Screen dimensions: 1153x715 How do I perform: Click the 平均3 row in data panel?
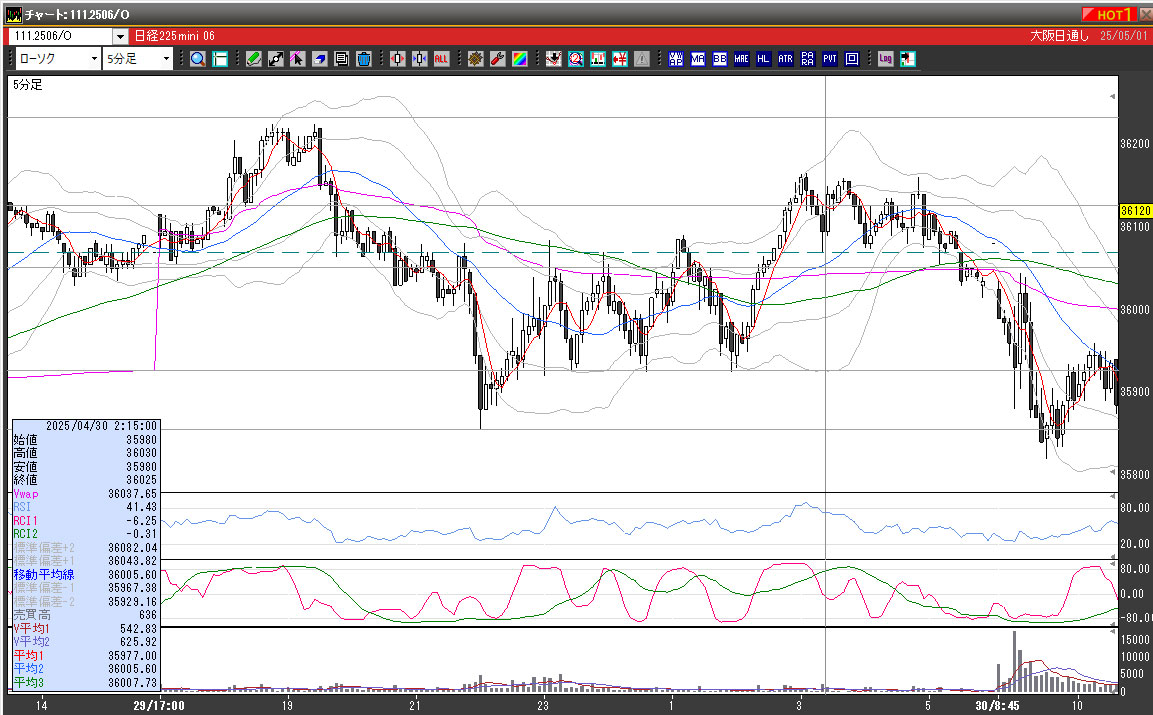[x=85, y=683]
